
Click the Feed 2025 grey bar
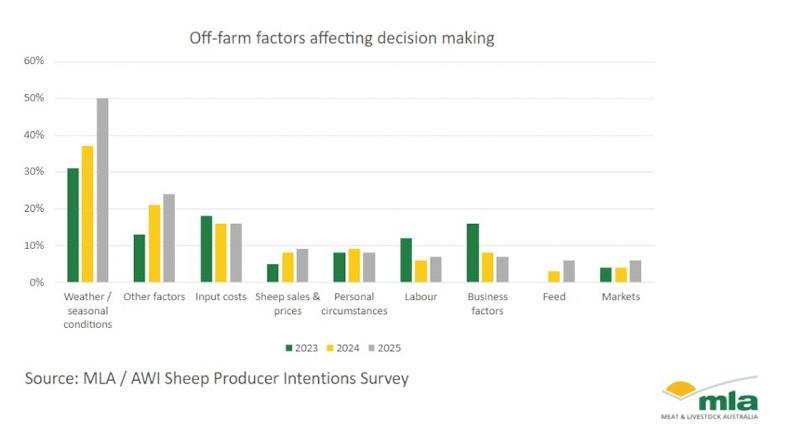569,271
